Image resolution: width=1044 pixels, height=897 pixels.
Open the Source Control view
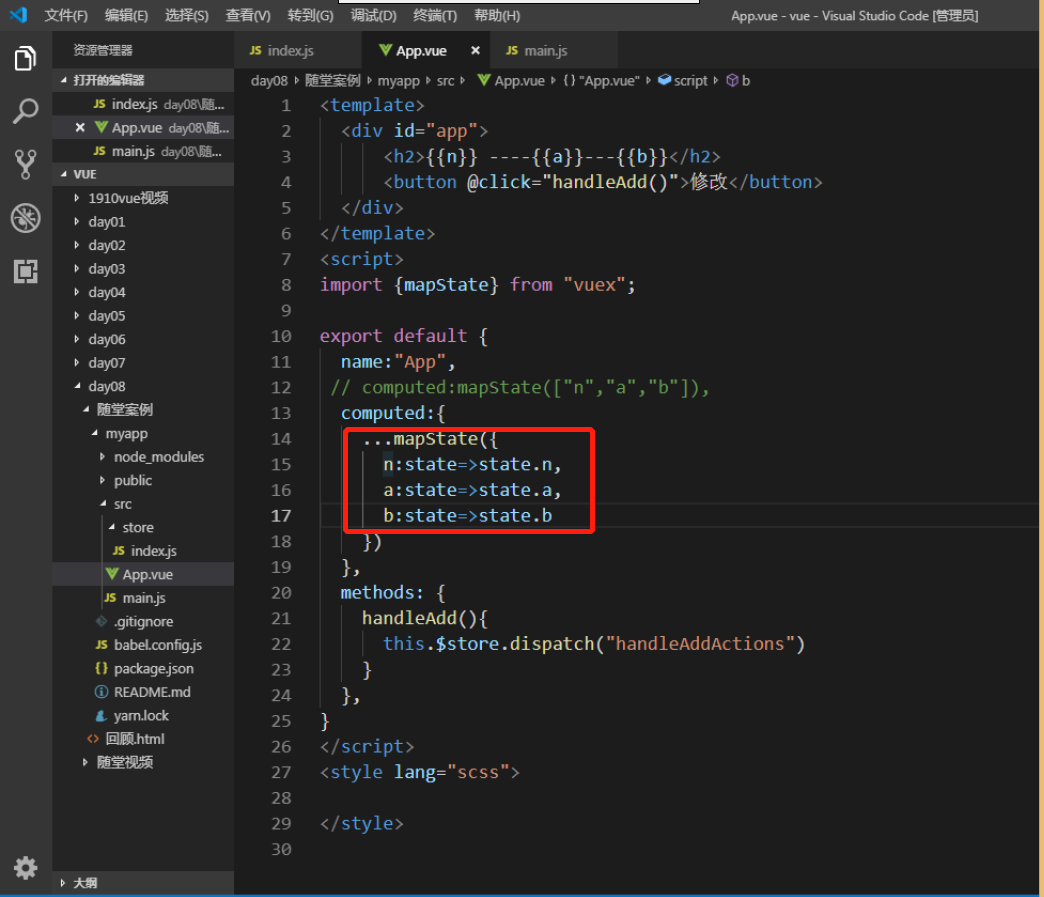coord(25,164)
